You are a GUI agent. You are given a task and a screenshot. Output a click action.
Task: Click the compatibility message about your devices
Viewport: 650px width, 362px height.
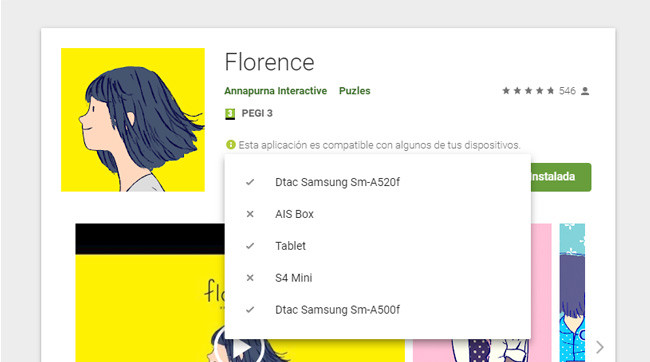point(379,145)
